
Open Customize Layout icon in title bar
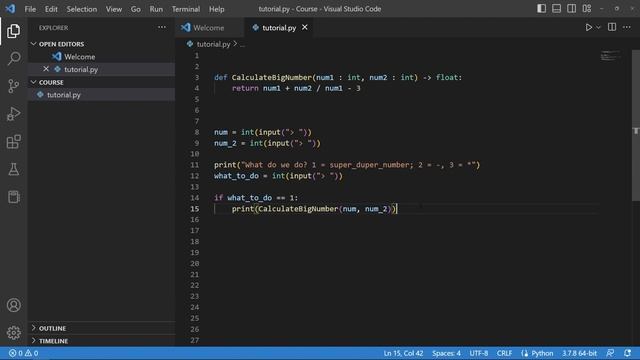pos(587,9)
